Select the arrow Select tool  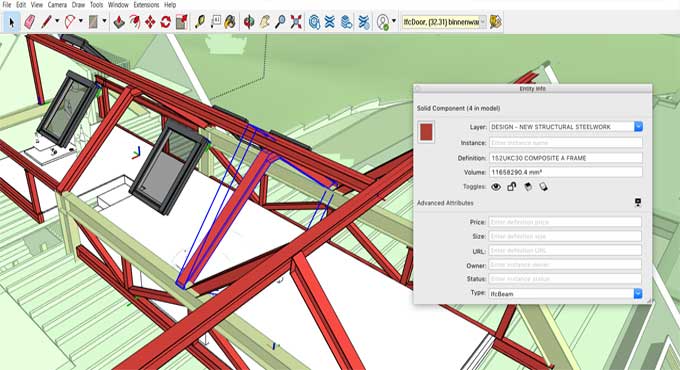point(12,22)
